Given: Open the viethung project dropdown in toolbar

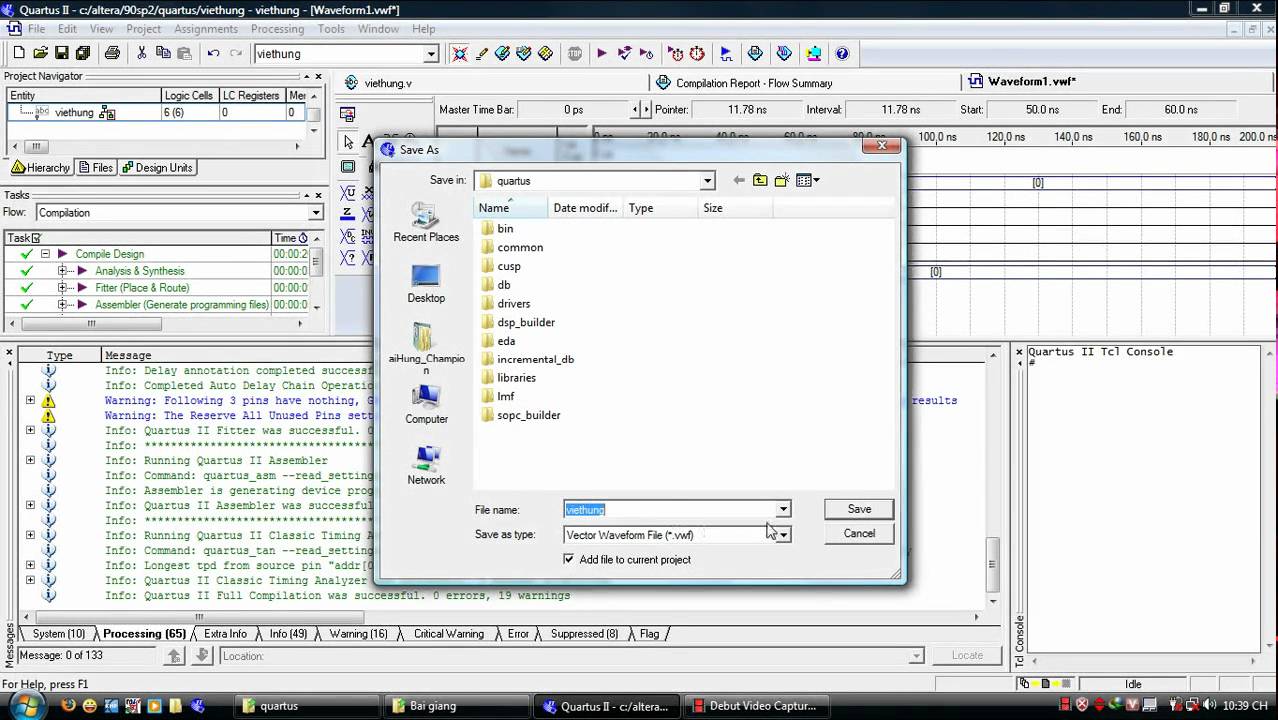Looking at the screenshot, I should 431,54.
